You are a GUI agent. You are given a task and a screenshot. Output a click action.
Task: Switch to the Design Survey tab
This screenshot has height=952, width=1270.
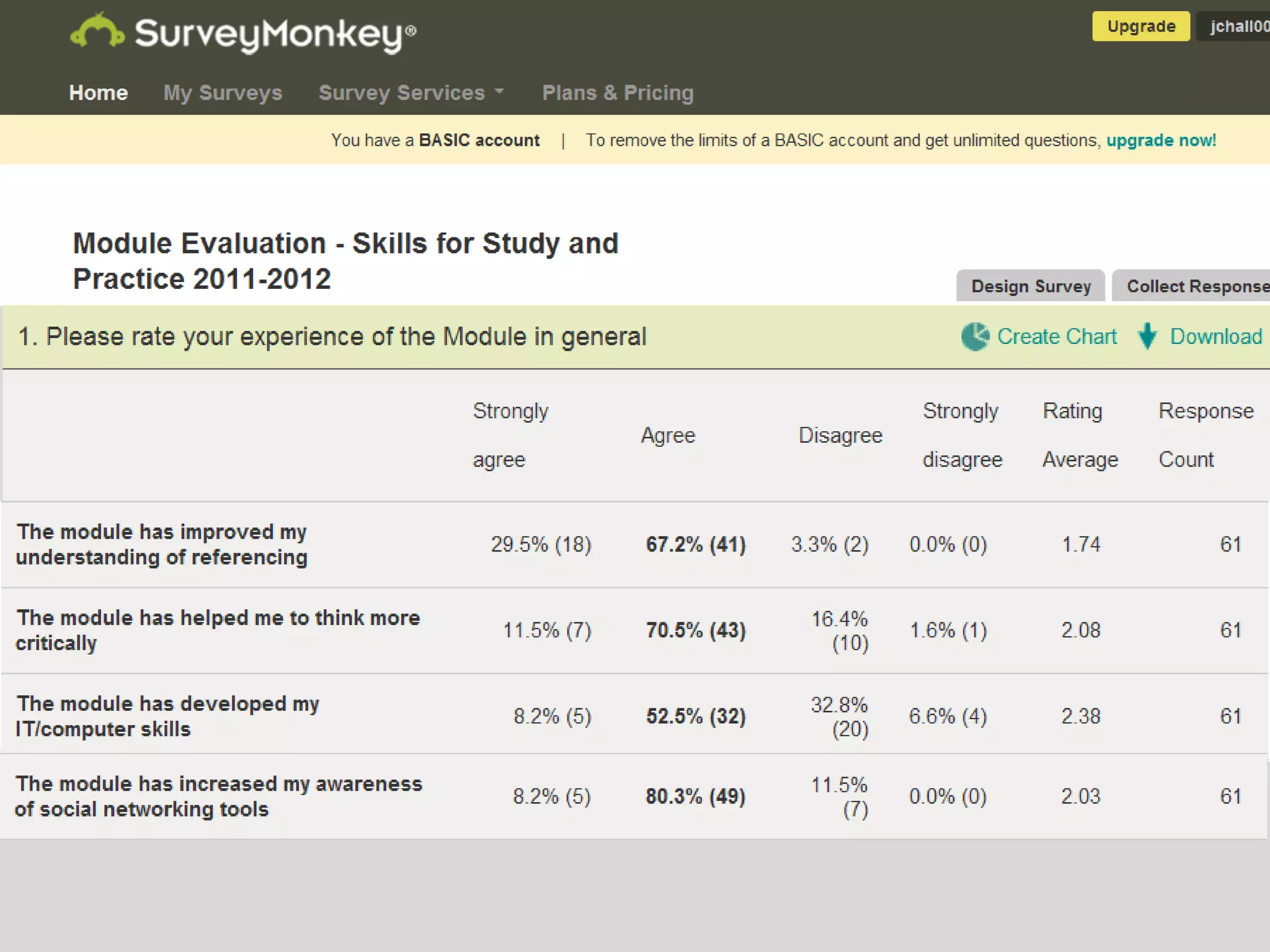point(1031,286)
